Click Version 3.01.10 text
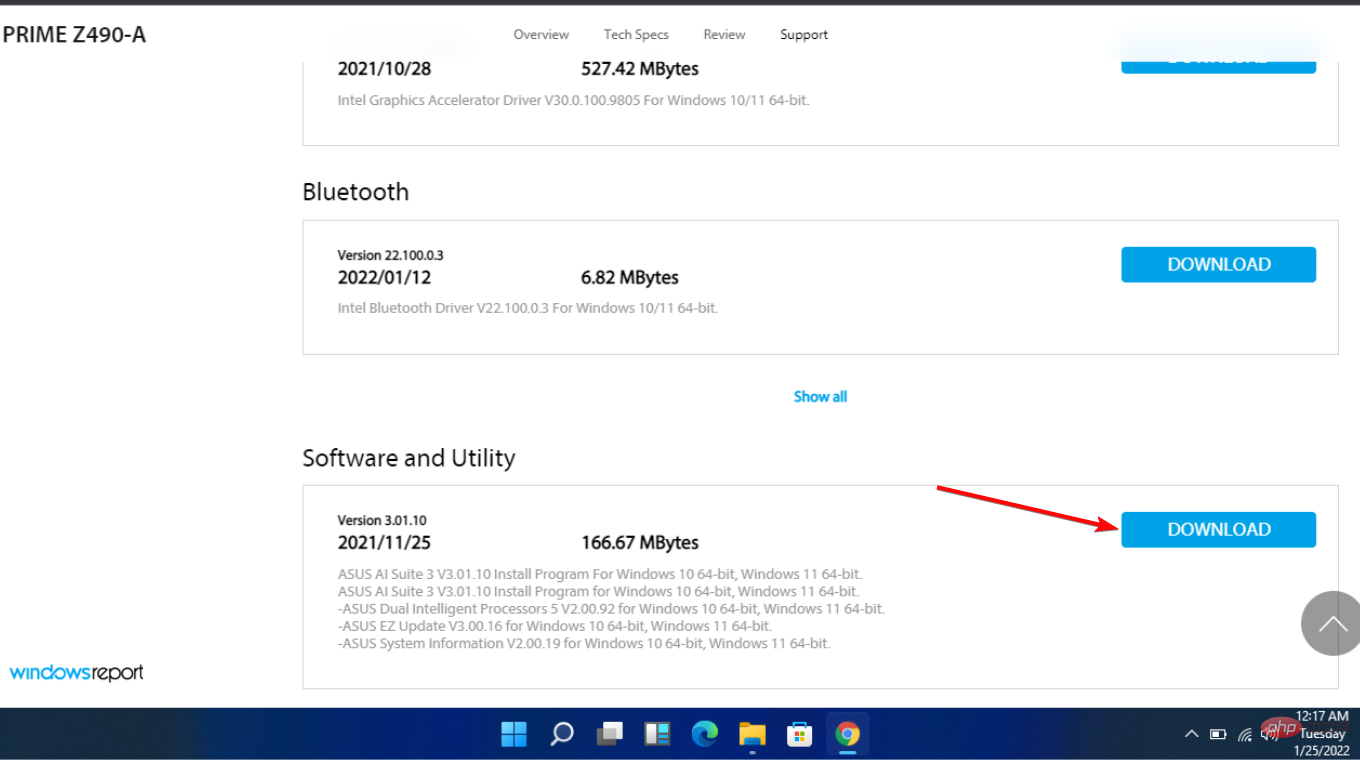 382,520
